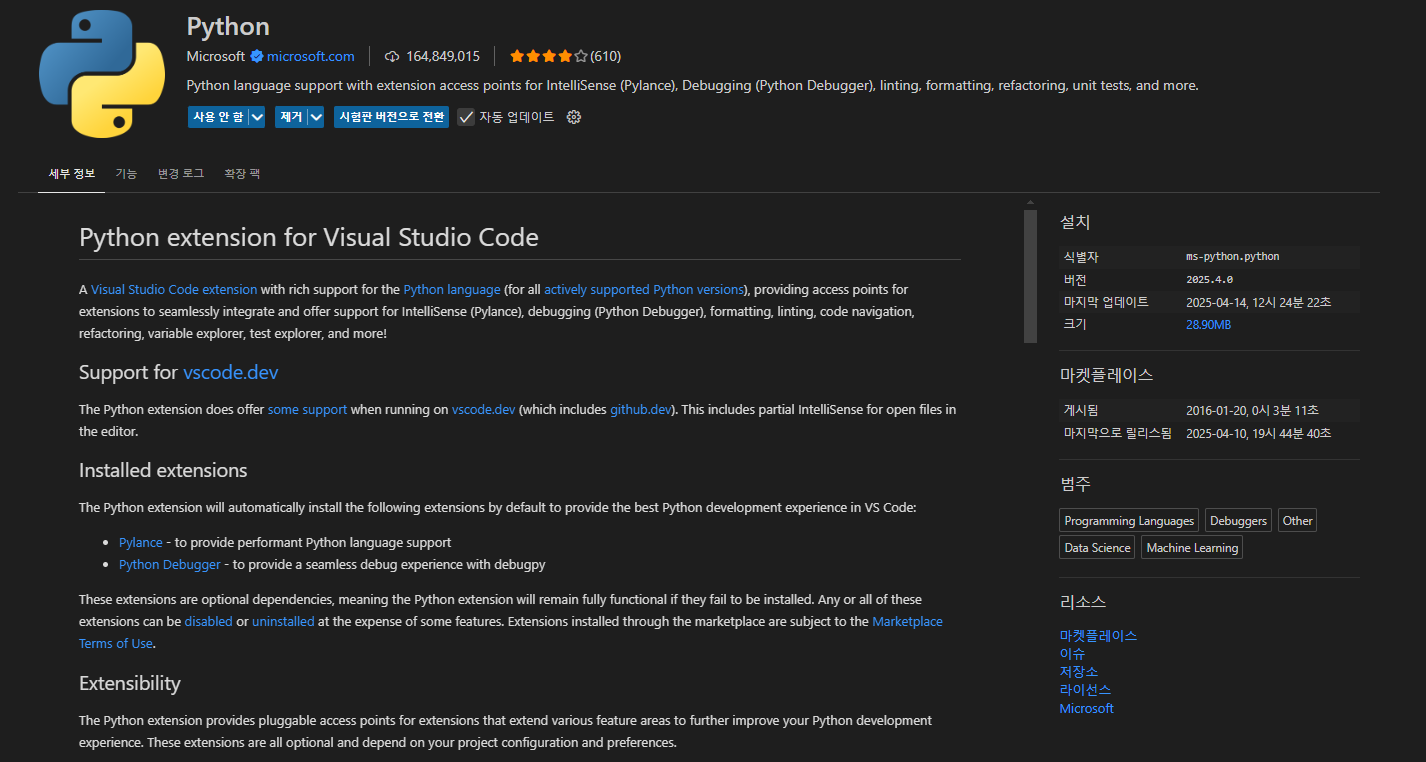Select the Other category tag
The width and height of the screenshot is (1426, 762).
[x=1297, y=520]
